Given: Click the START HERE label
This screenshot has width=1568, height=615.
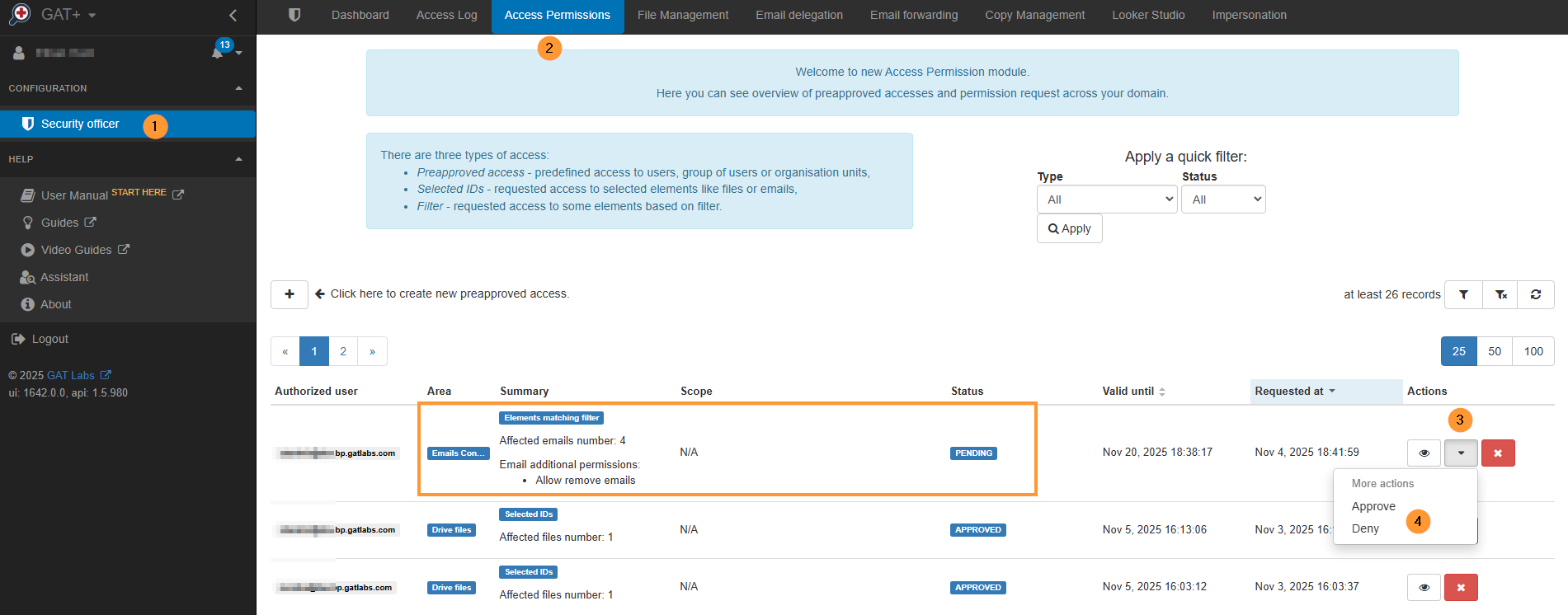Looking at the screenshot, I should 139,192.
